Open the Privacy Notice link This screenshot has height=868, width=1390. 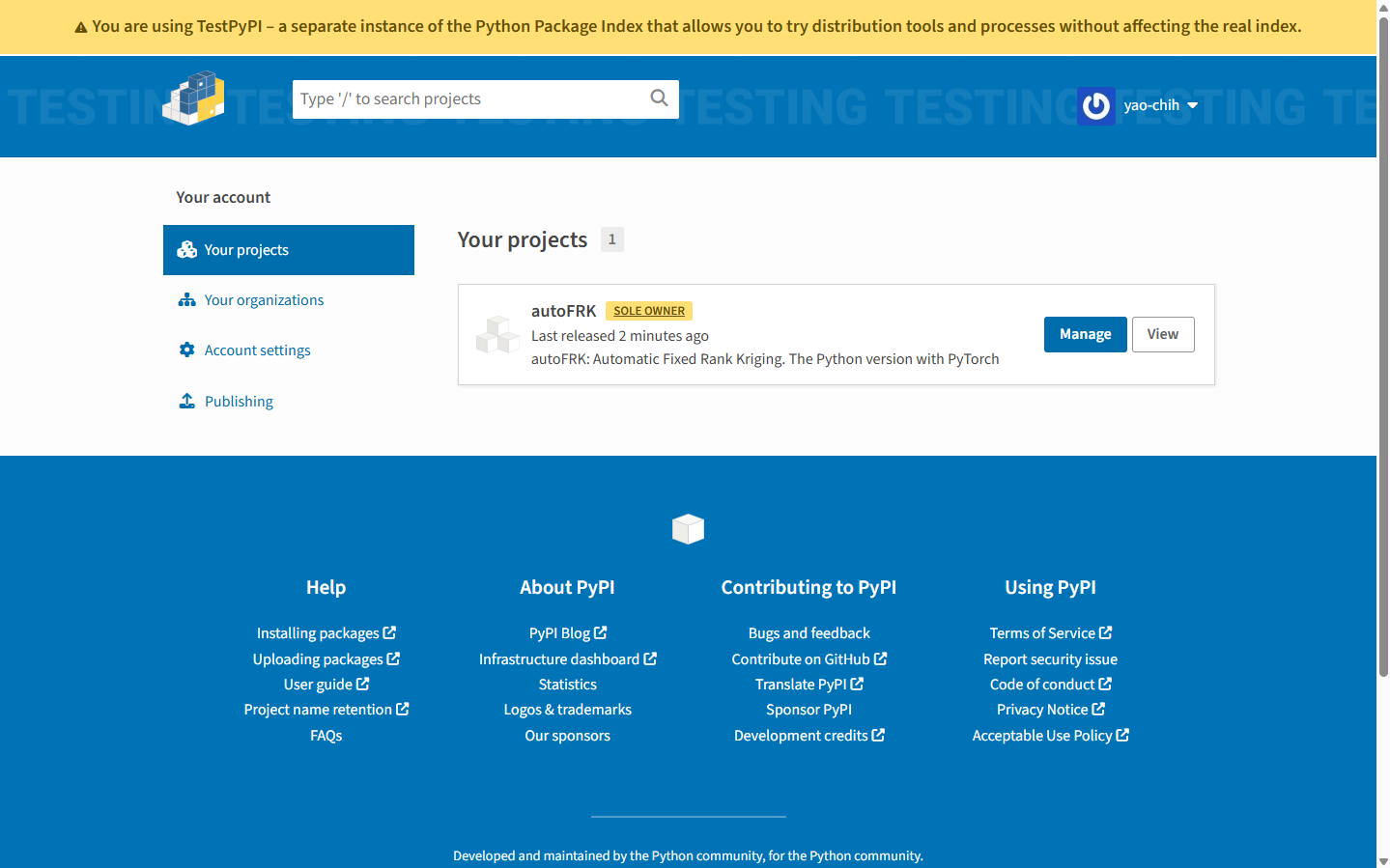click(1051, 710)
